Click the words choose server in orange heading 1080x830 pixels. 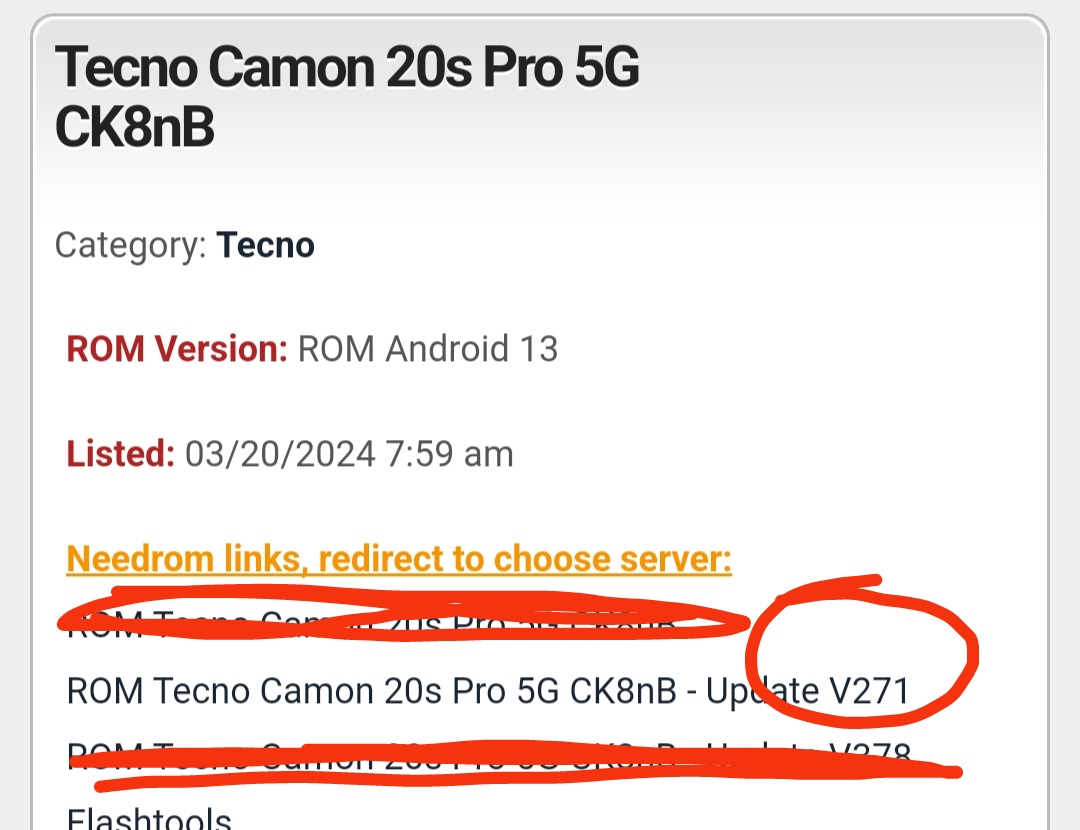613,559
